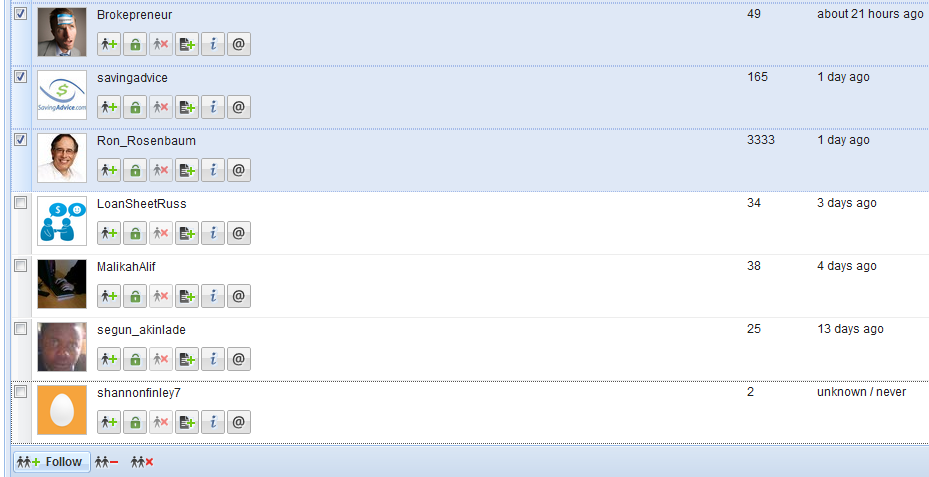Click the savingadvice profile picture
The width and height of the screenshot is (929, 477).
pyautogui.click(x=62, y=95)
